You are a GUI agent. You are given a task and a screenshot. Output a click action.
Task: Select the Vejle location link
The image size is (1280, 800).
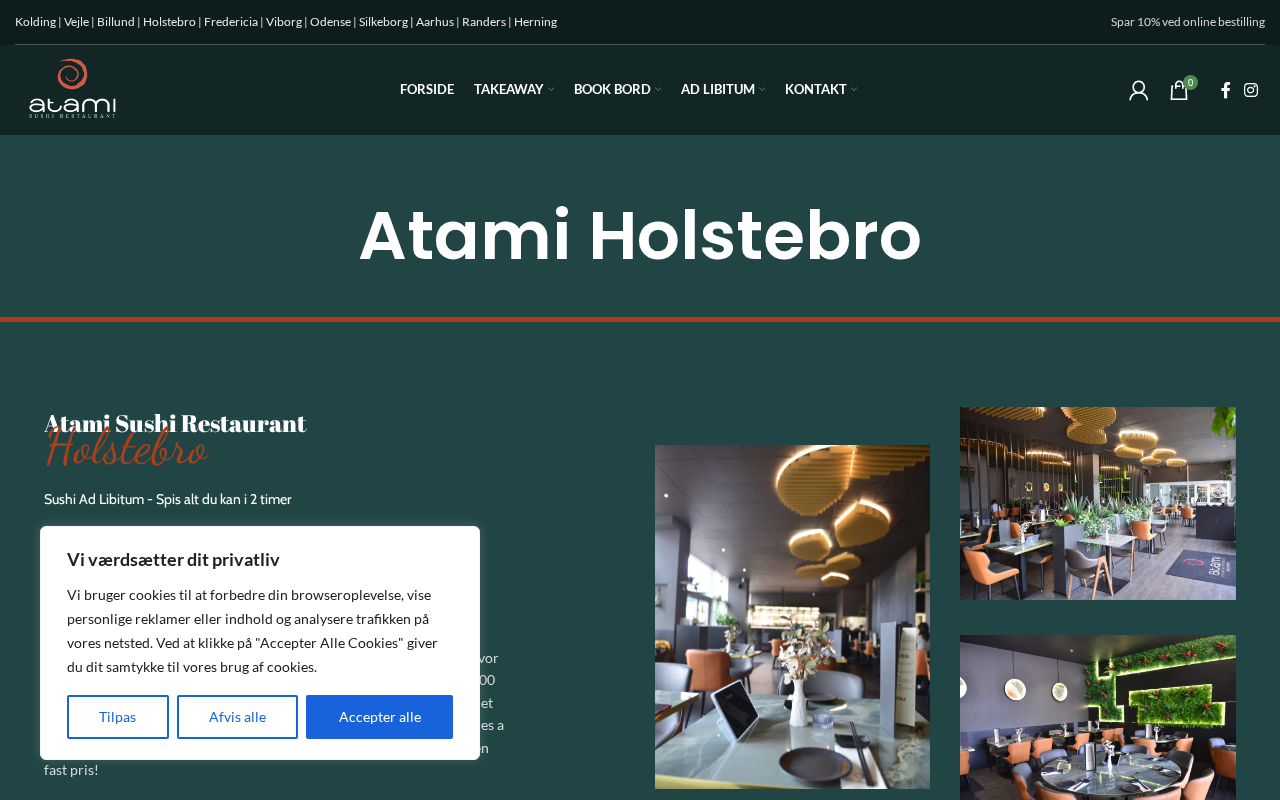tap(76, 22)
